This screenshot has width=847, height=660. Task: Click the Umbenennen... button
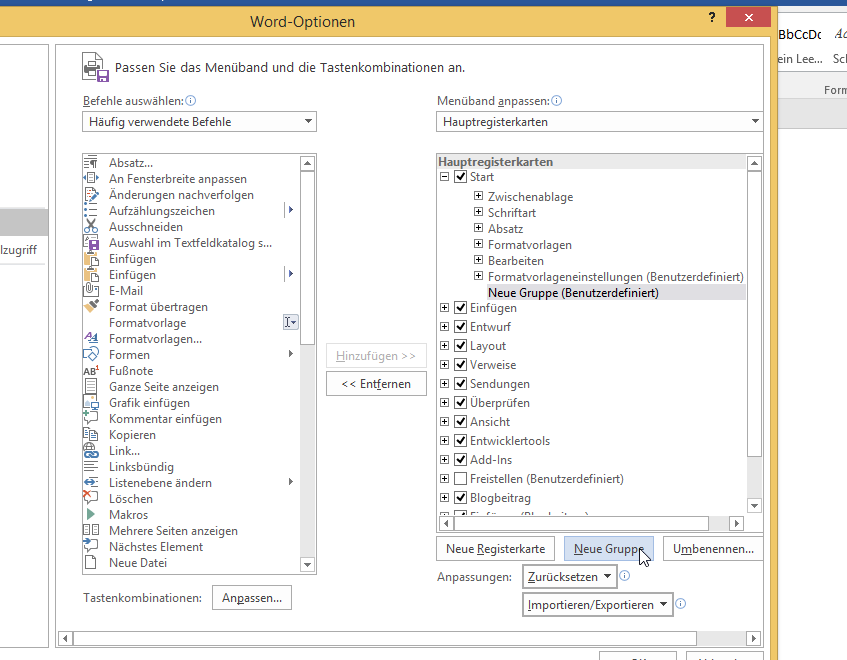pos(713,549)
